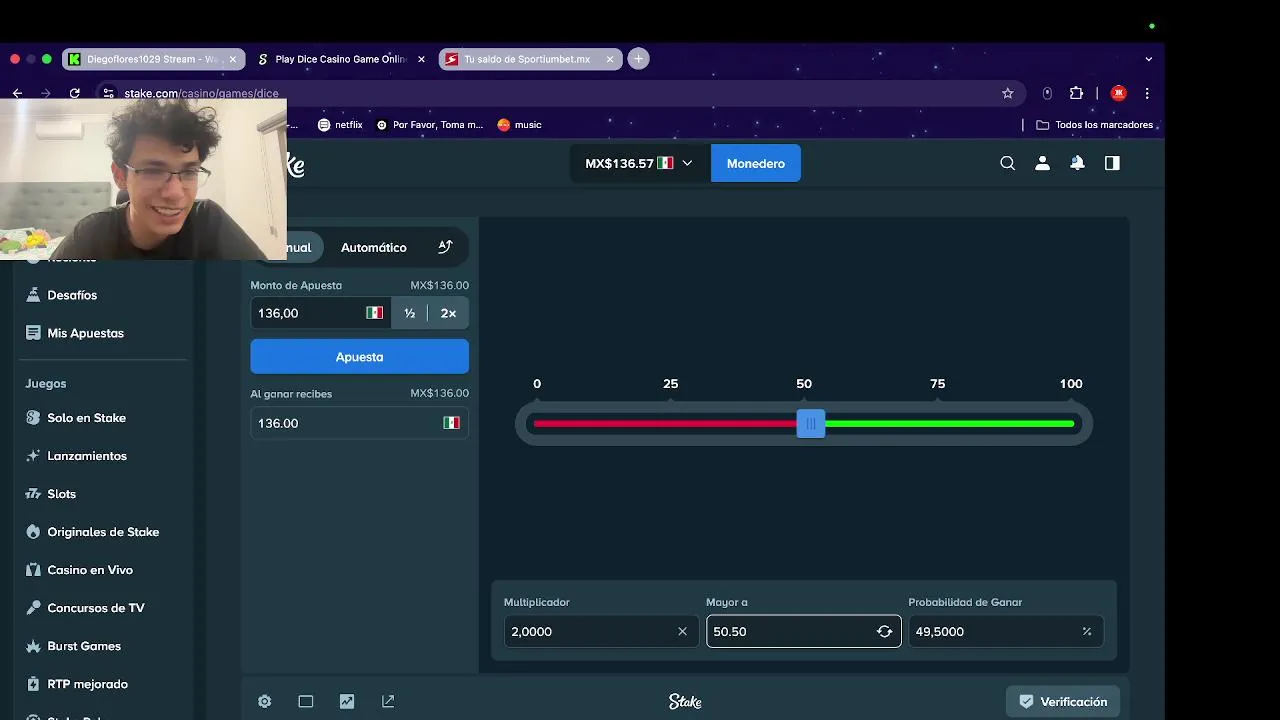Expand the balance currency dropdown
The width and height of the screenshot is (1280, 720).
point(687,163)
